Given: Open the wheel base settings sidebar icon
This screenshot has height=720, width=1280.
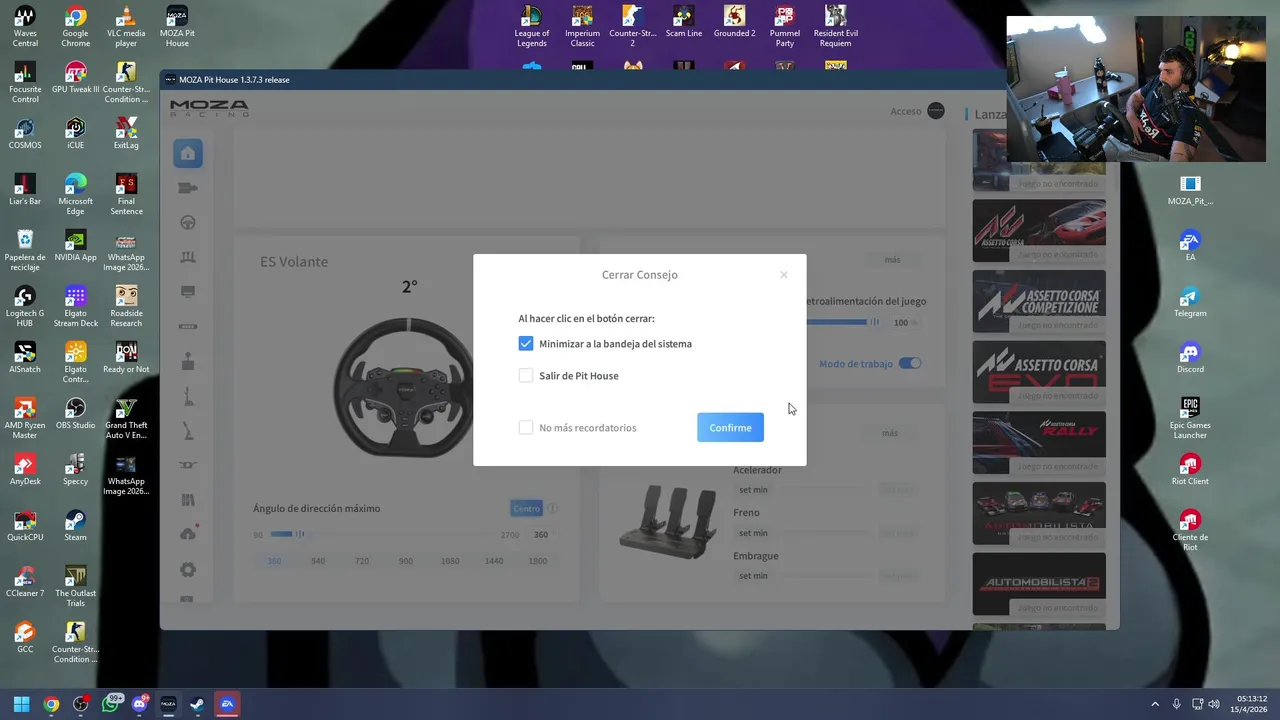Looking at the screenshot, I should [x=188, y=188].
